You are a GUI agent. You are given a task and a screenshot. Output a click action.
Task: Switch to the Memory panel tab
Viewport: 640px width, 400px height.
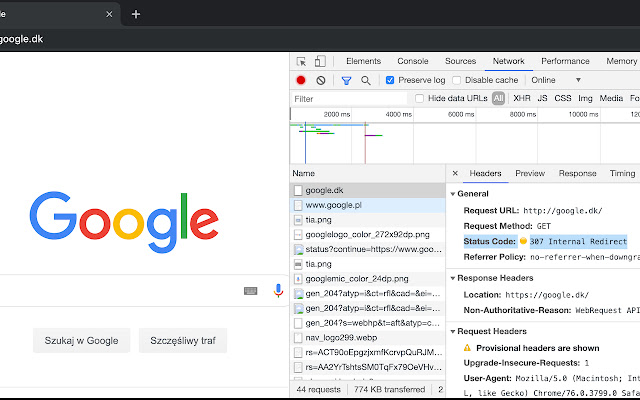tap(621, 61)
